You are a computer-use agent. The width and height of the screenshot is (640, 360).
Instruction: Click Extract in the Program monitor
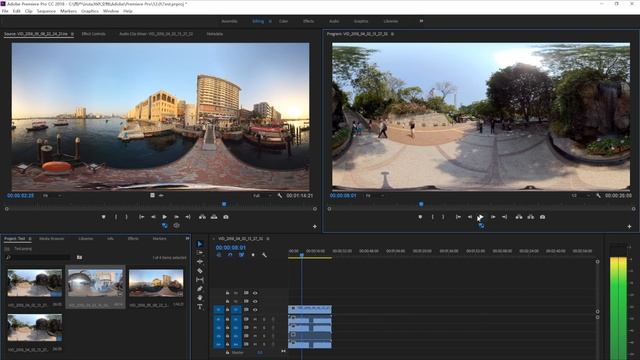click(x=531, y=217)
